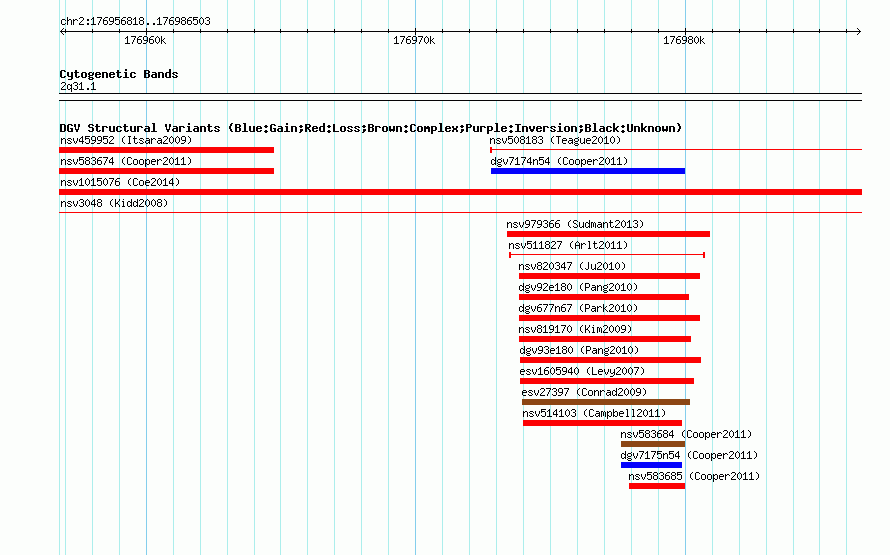This screenshot has height=555, width=890.
Task: Click the blue gain bar of dgv7175n54
Action: [652, 465]
